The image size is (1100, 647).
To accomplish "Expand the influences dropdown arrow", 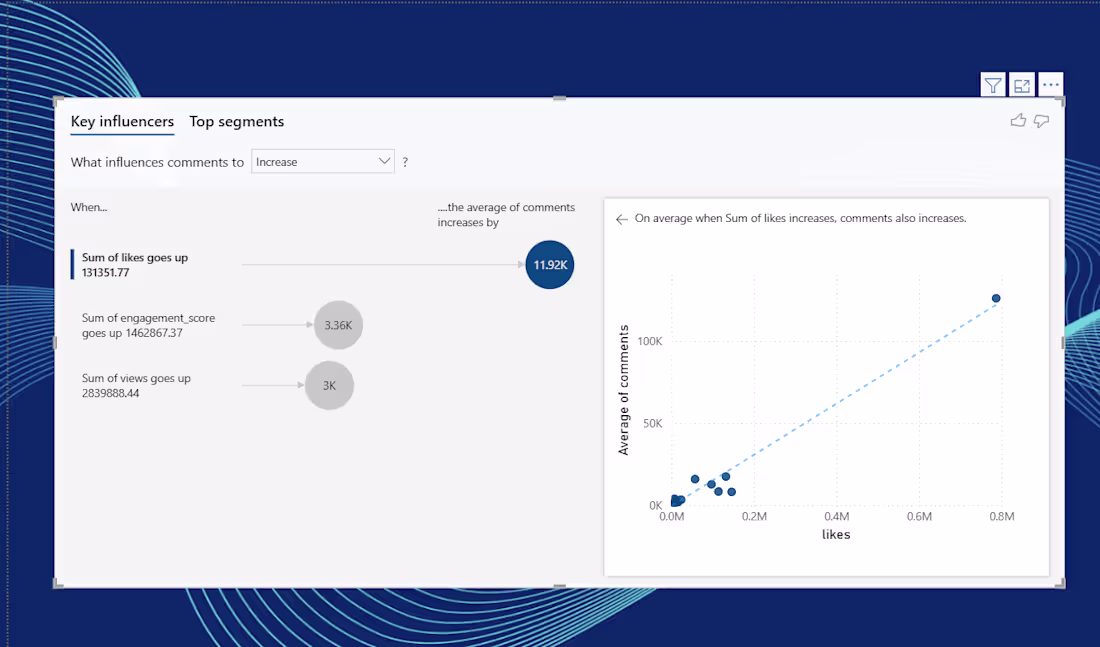I will click(x=384, y=161).
